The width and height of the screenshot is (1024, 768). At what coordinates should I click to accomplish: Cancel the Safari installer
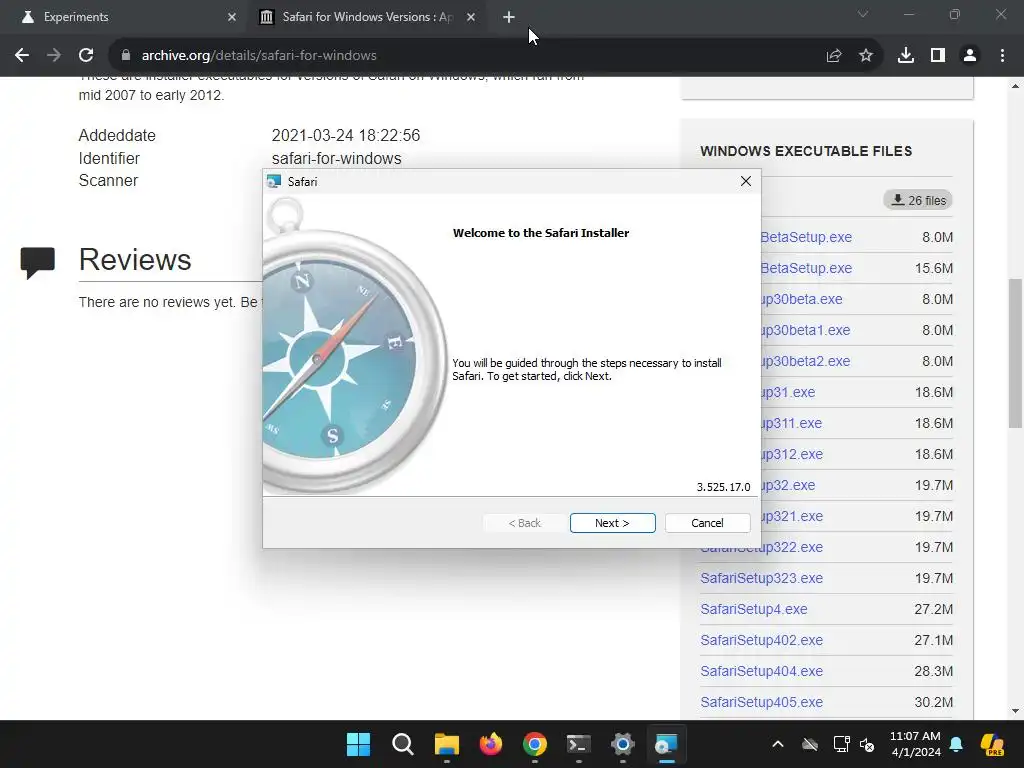coord(707,523)
